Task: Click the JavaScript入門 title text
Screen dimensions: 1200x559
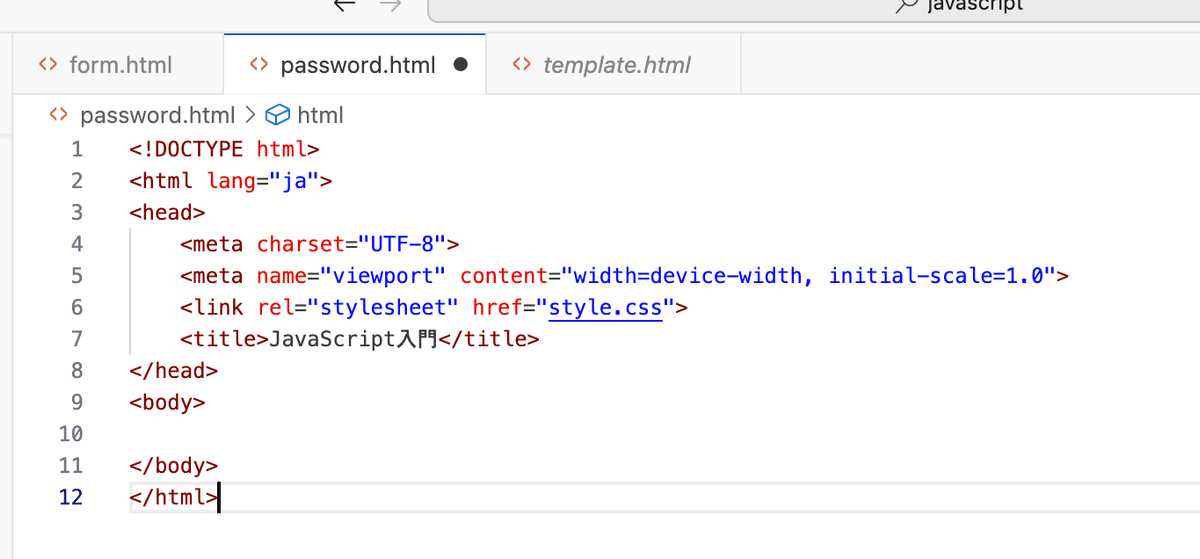Action: (x=352, y=339)
